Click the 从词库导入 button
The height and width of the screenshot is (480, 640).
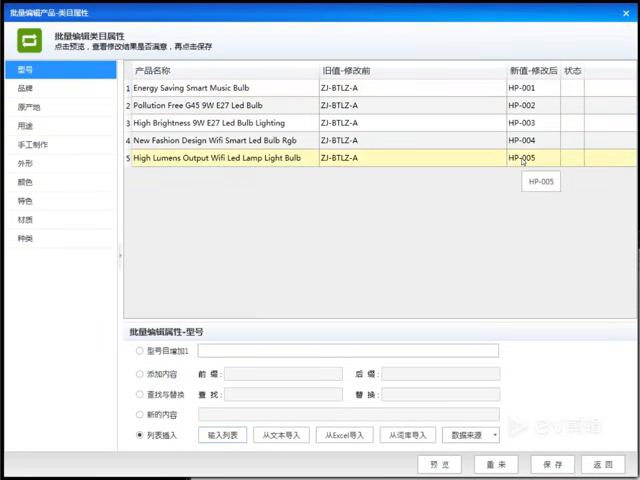tap(408, 435)
